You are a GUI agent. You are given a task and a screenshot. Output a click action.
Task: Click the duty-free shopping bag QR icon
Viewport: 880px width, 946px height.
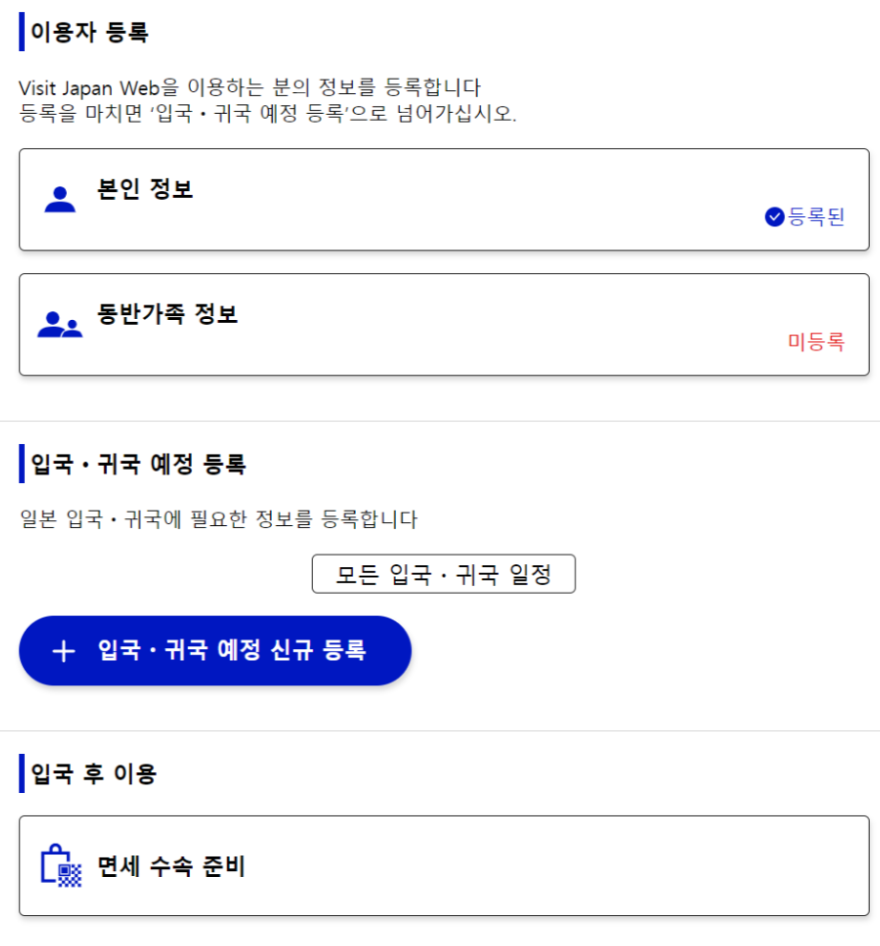(57, 864)
